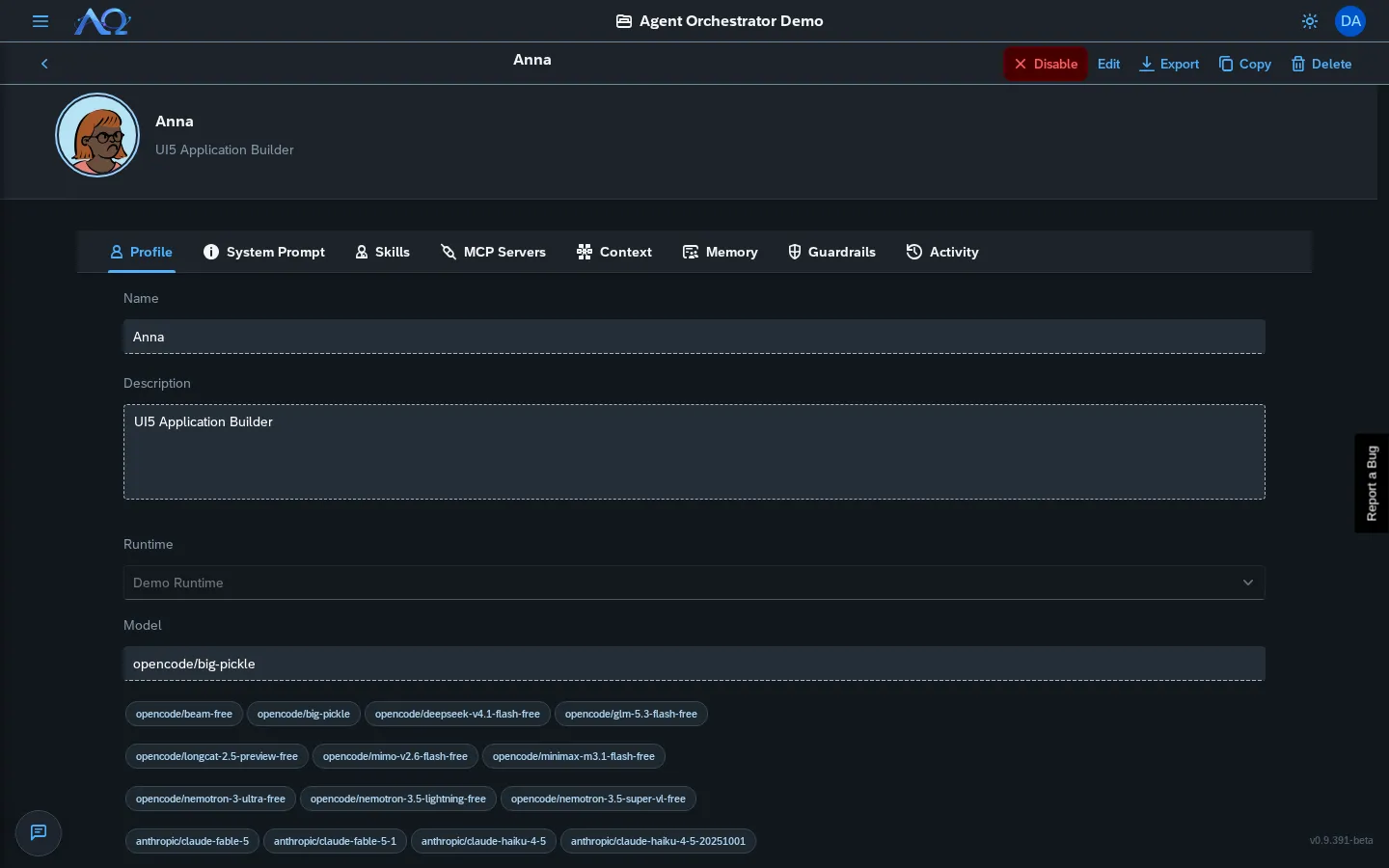
Task: Select opencode/deepseek-v4.1-flash-free chip
Action: [457, 714]
